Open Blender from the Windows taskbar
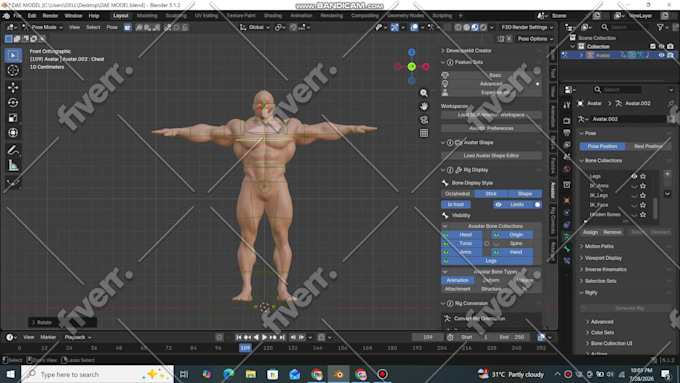This screenshot has width=680, height=383. [338, 374]
